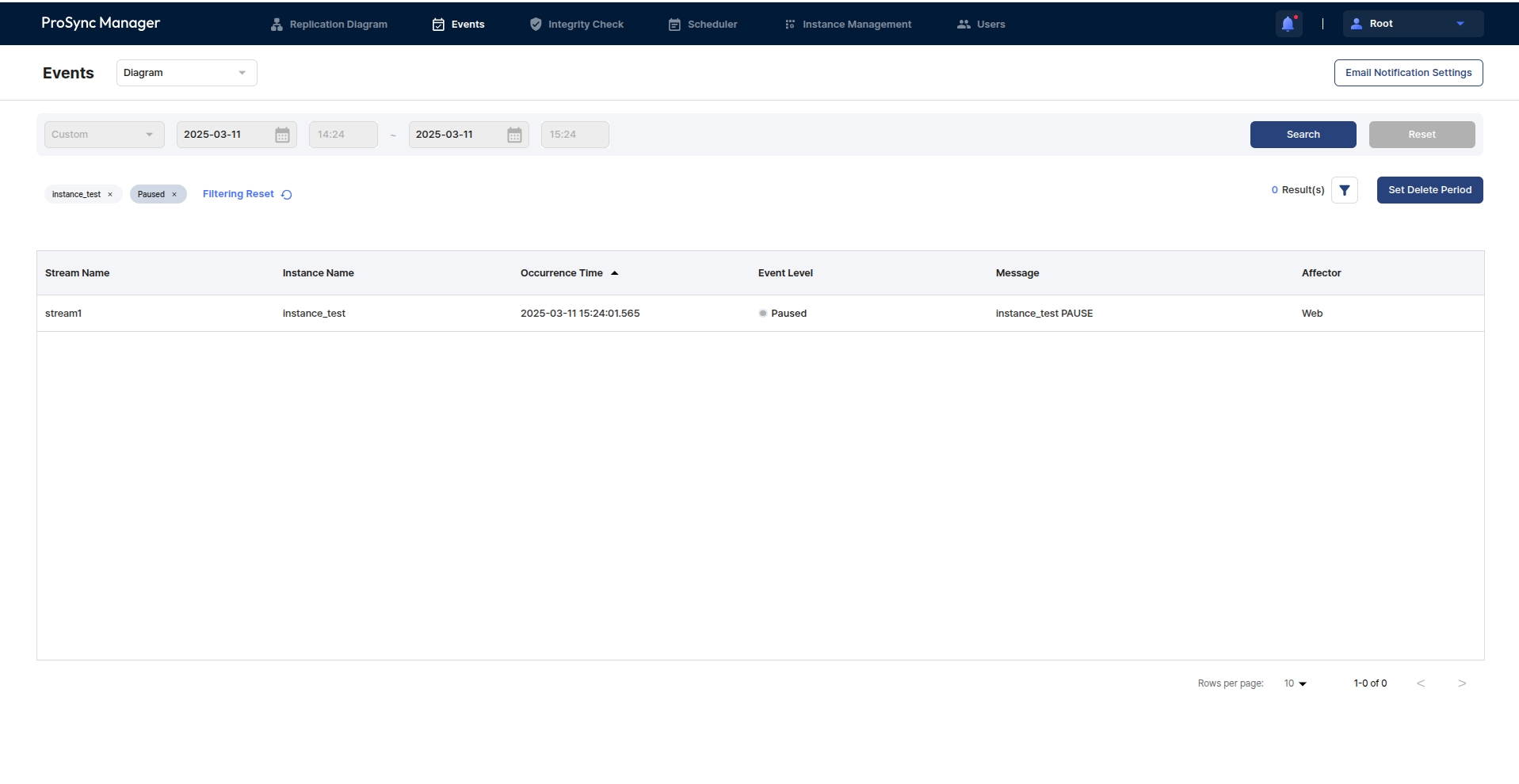Go to previous page arrow
Image resolution: width=1519 pixels, height=784 pixels.
1421,683
